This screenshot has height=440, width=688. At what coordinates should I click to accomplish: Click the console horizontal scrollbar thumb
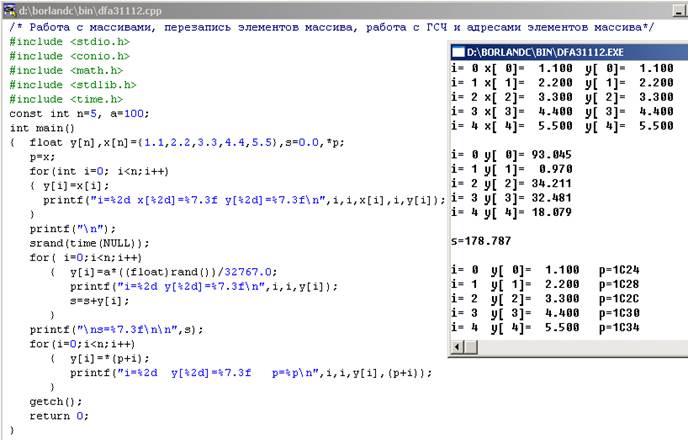tap(471, 347)
